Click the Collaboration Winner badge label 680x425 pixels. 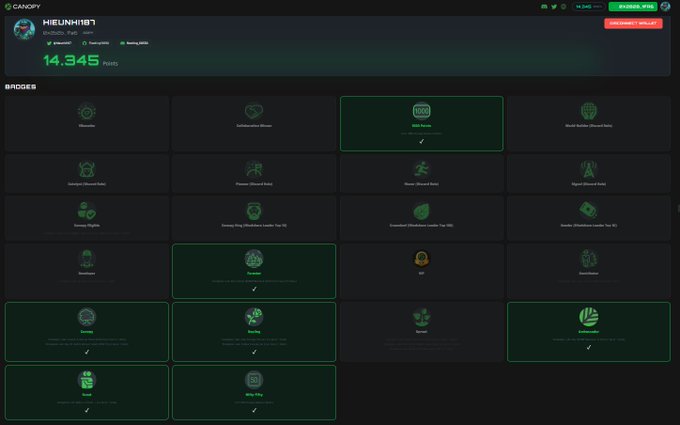pyautogui.click(x=254, y=126)
